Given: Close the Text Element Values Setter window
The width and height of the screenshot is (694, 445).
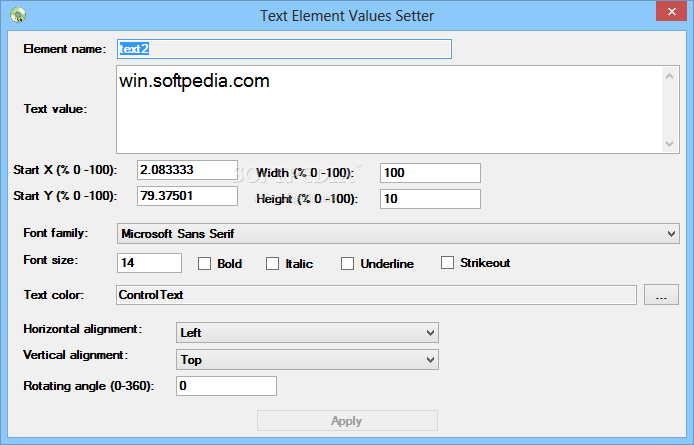Looking at the screenshot, I should point(671,12).
